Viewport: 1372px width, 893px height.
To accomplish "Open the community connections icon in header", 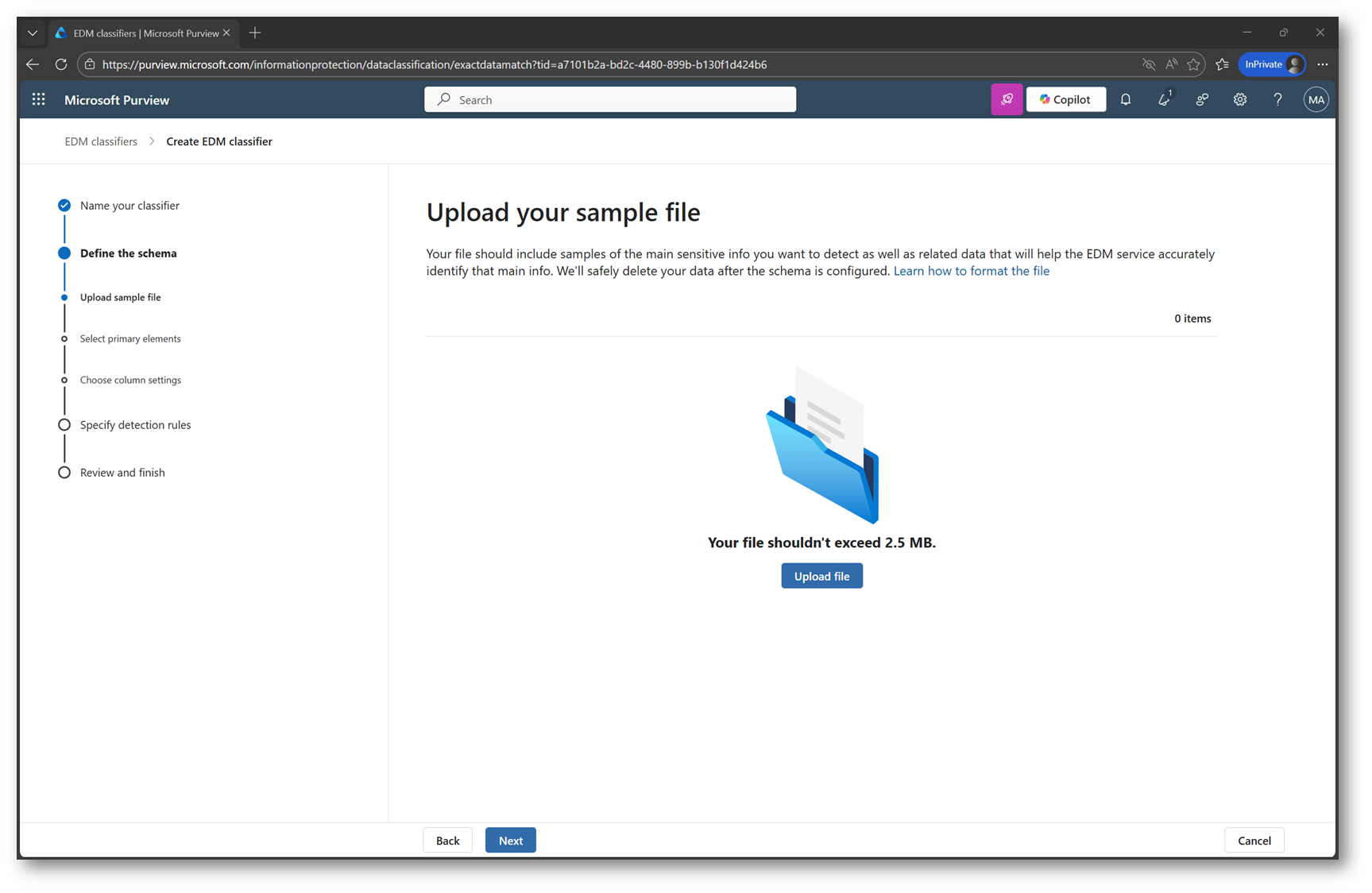I will tap(1202, 99).
